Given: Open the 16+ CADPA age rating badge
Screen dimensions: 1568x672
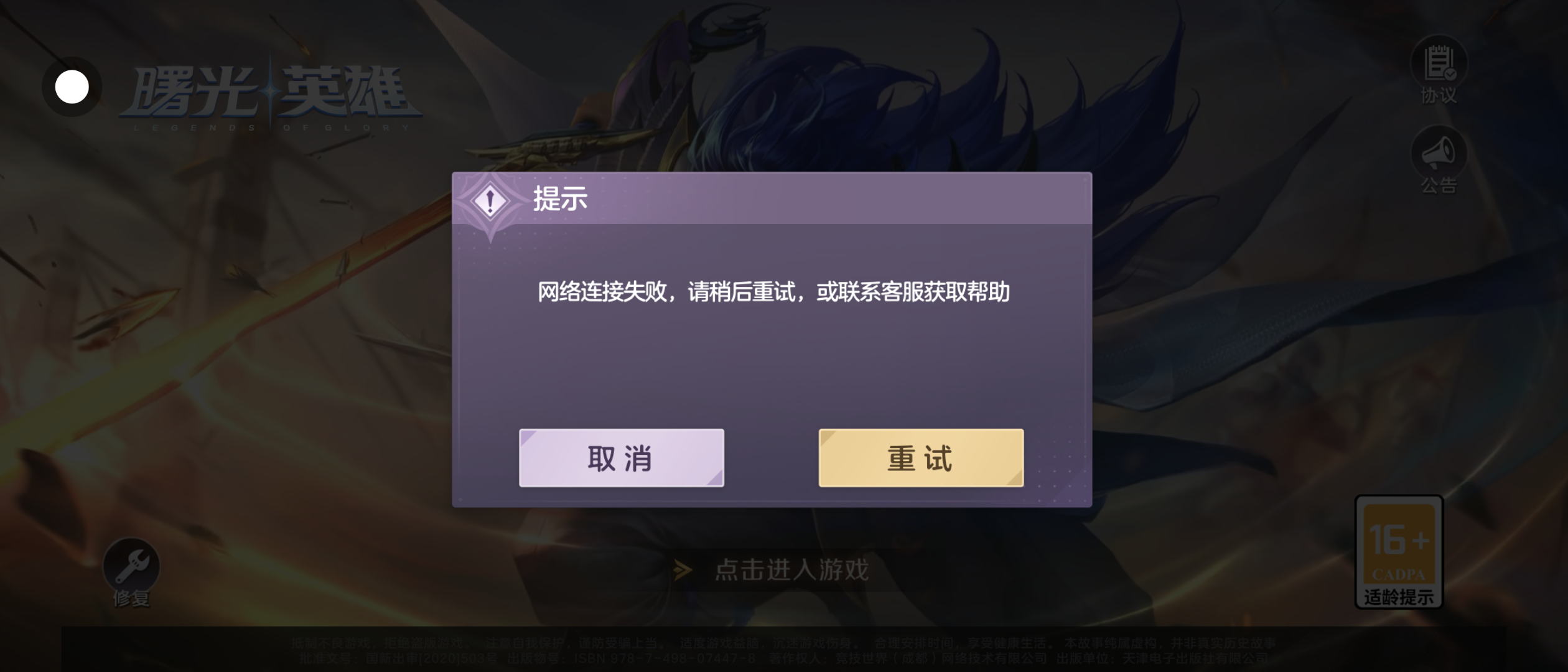Looking at the screenshot, I should [x=1399, y=552].
